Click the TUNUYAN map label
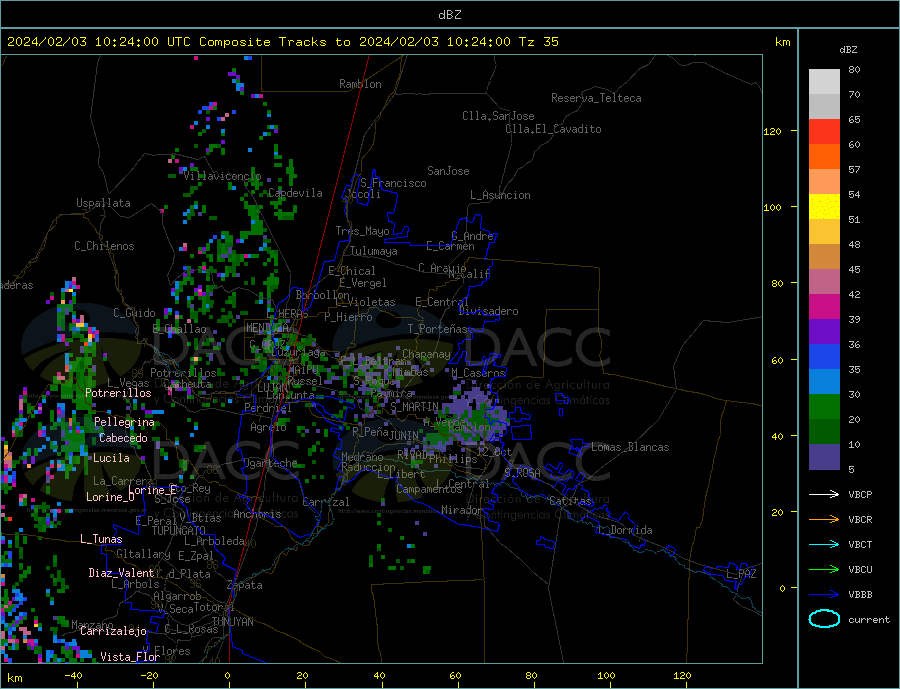The image size is (900, 689). 232,622
